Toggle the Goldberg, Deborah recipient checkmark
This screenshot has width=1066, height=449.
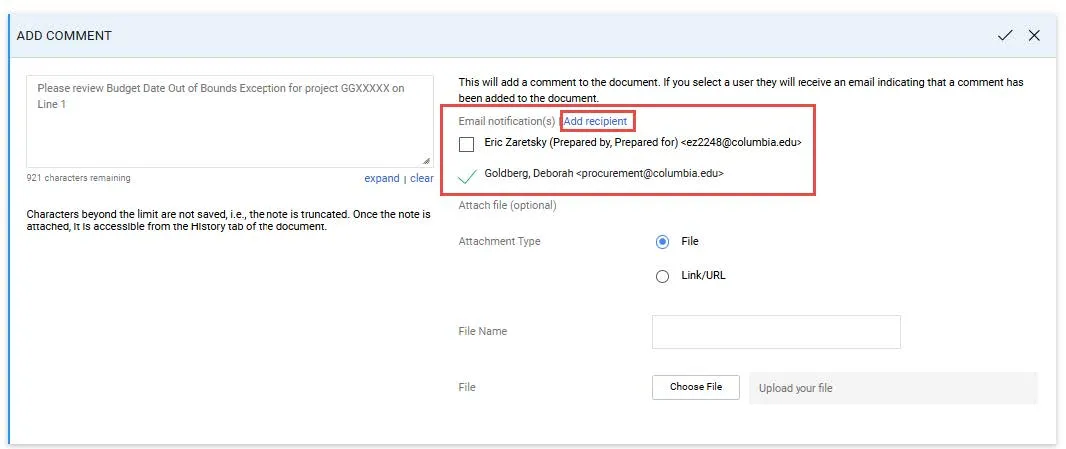tap(466, 176)
